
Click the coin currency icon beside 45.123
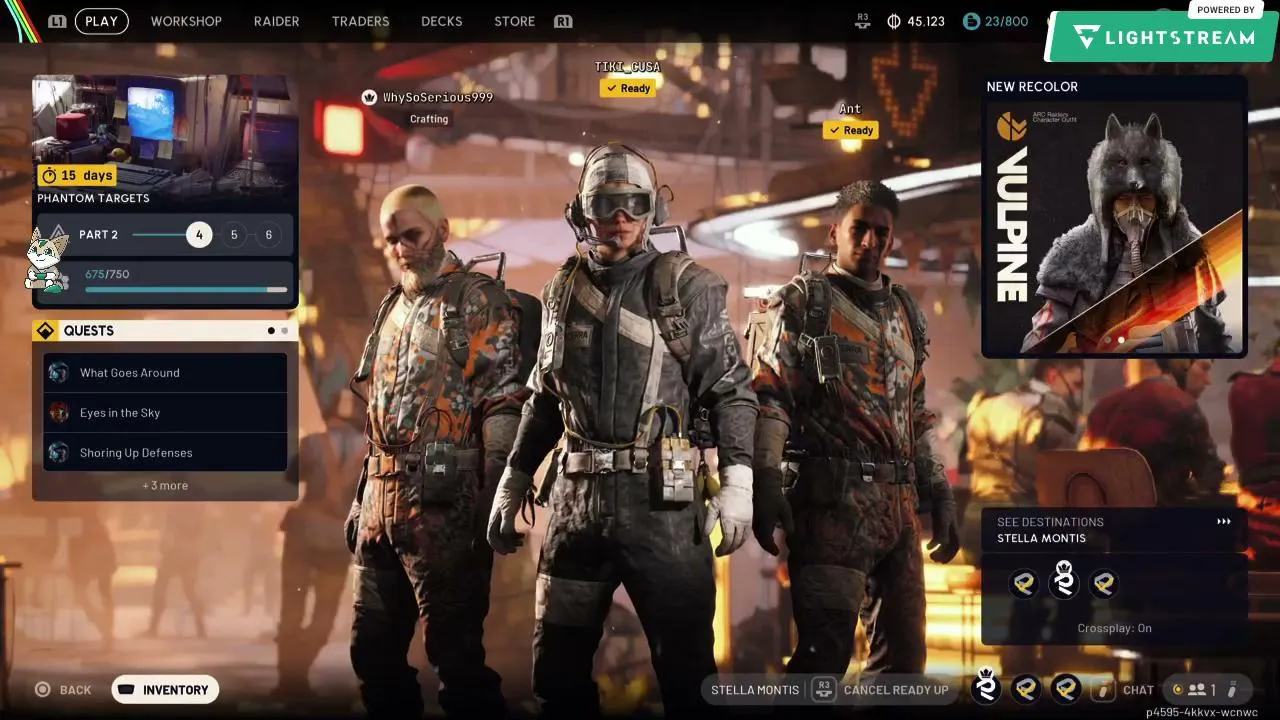pyautogui.click(x=894, y=21)
